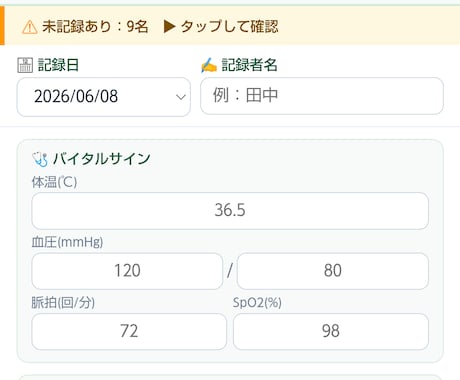460x380 pixels.
Task: Click the 血圧(mmHg) label
Action: tap(67, 242)
